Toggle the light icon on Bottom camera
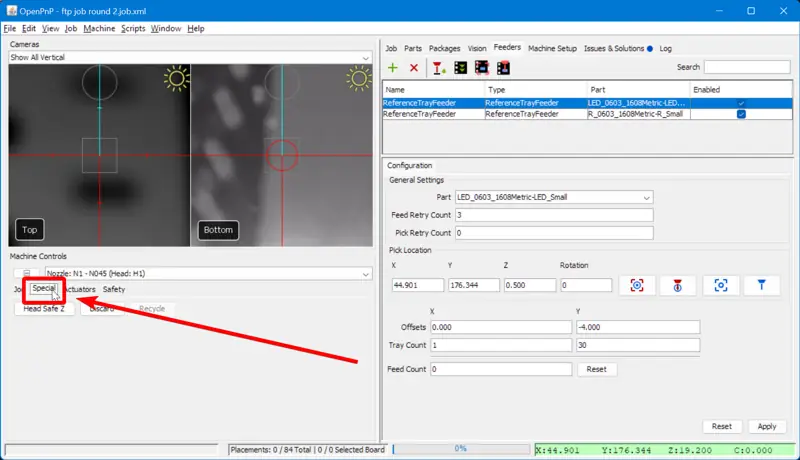Image resolution: width=800 pixels, height=460 pixels. pos(359,78)
